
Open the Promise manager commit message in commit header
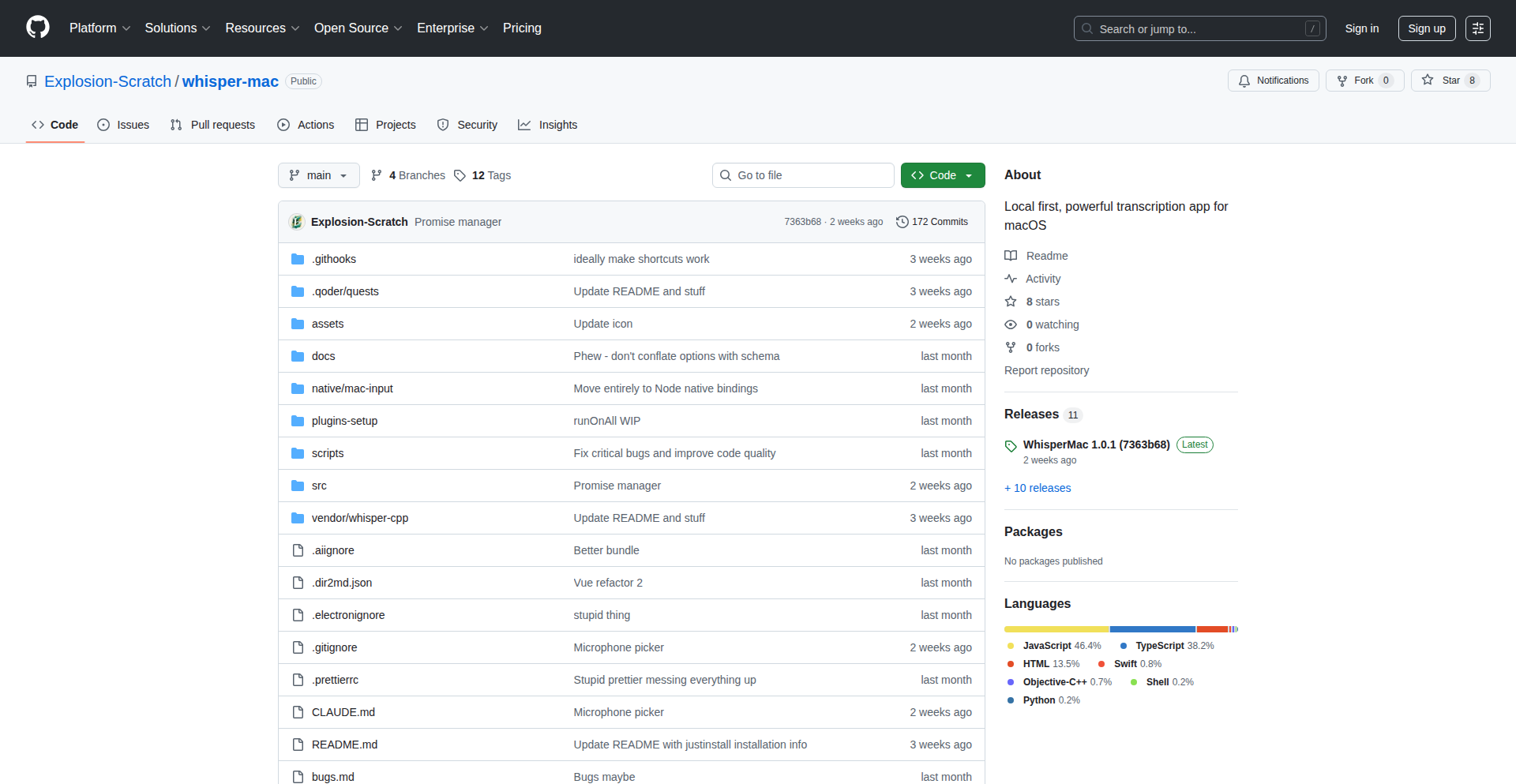[458, 222]
